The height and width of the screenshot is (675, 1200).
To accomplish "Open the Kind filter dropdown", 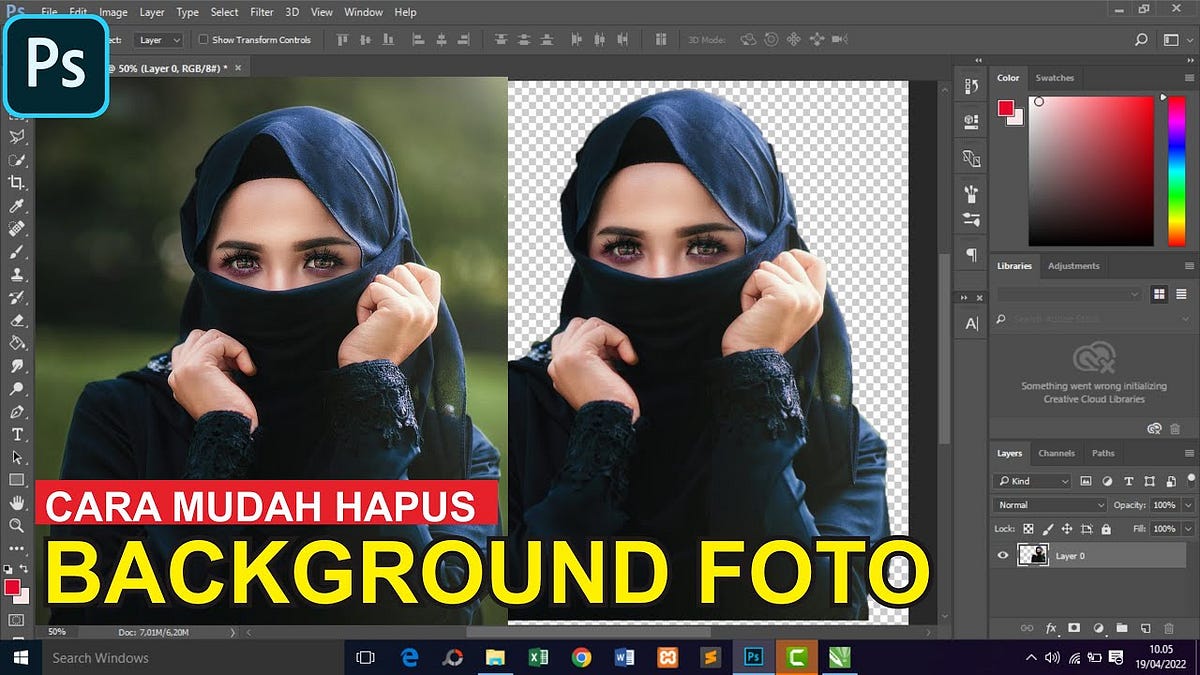I will pyautogui.click(x=1032, y=481).
